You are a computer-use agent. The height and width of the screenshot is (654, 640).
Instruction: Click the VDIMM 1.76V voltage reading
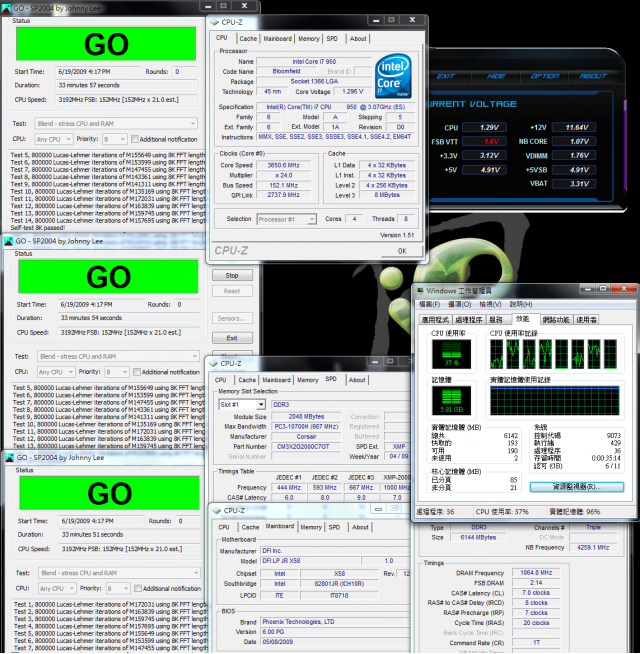point(574,155)
